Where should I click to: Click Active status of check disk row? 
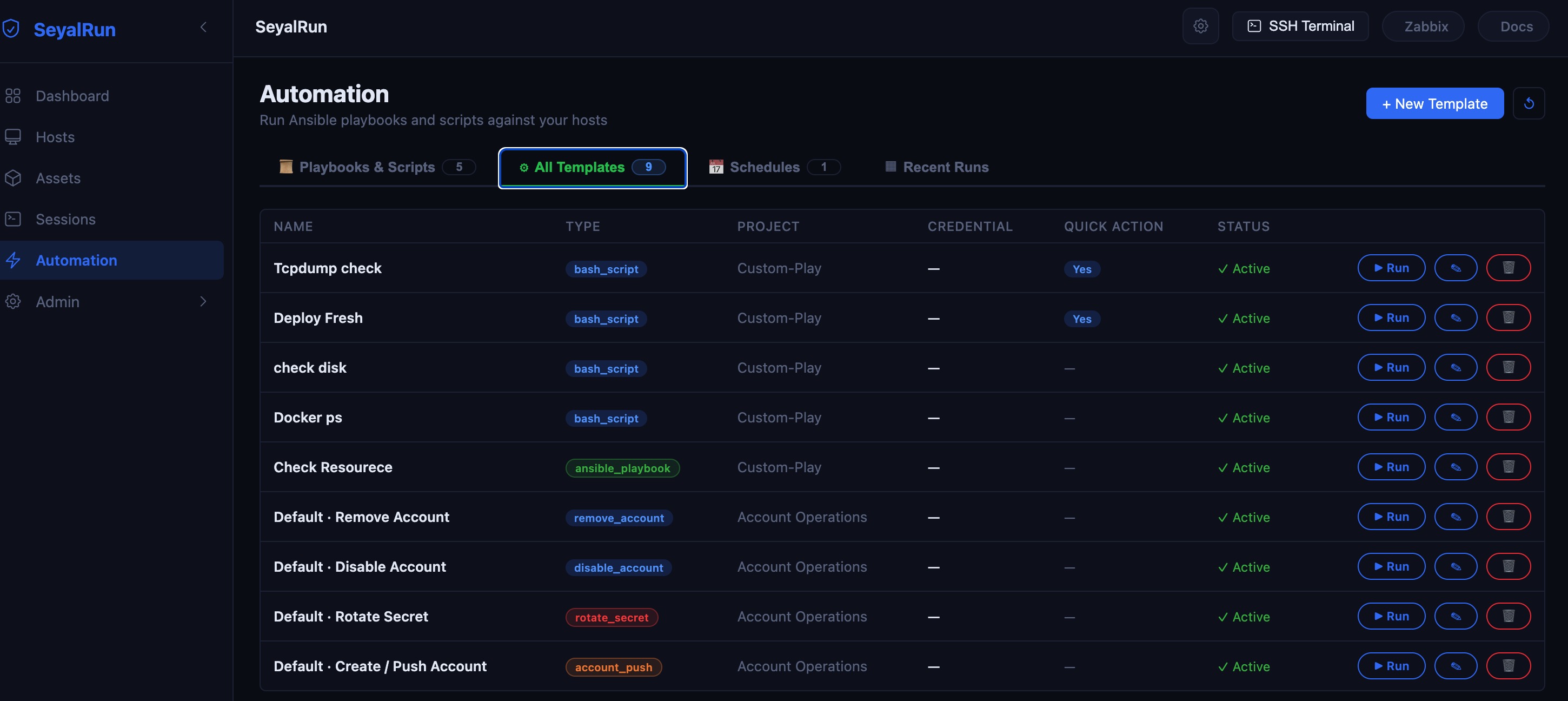click(1244, 368)
